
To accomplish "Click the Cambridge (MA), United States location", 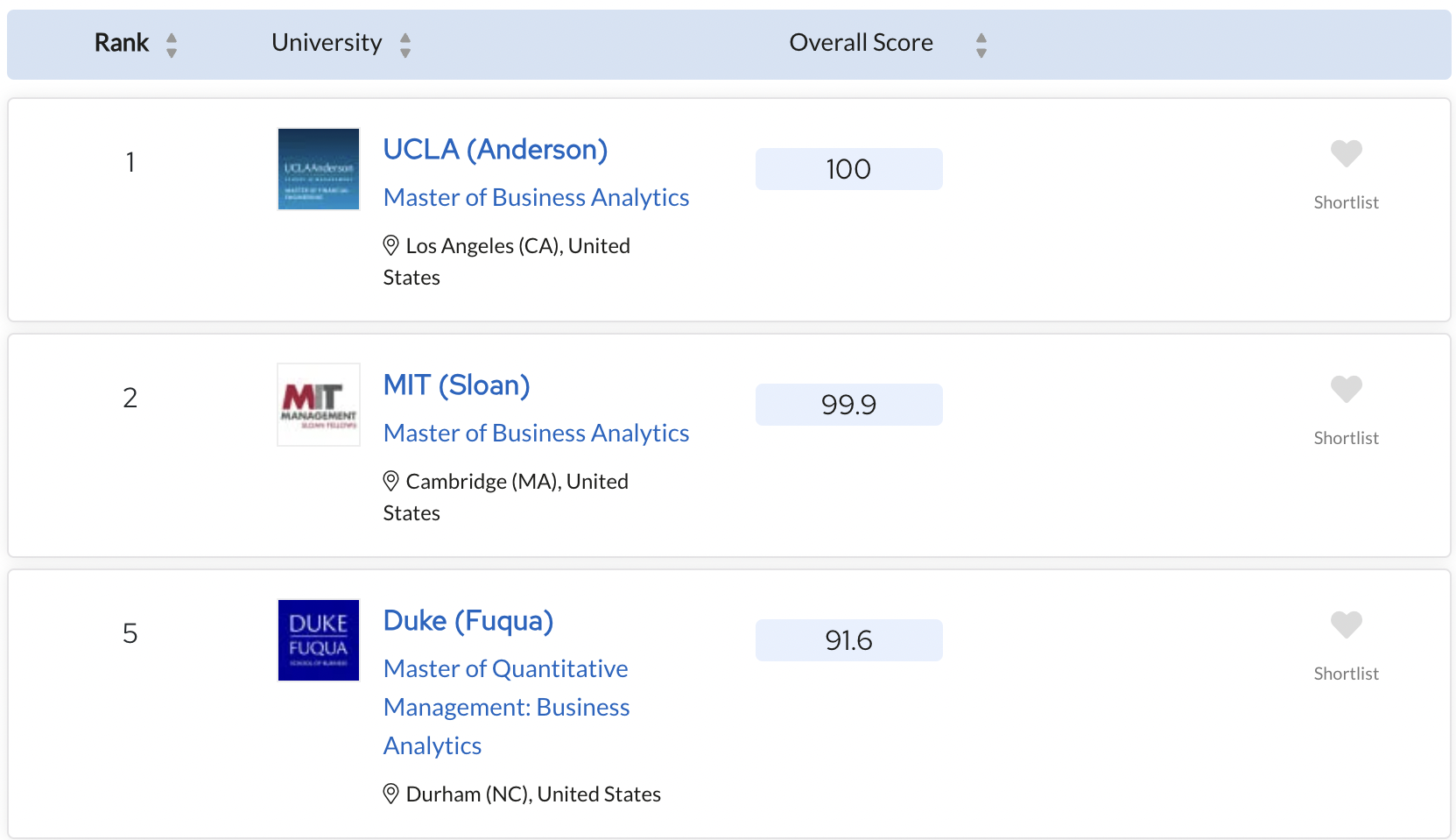I will pyautogui.click(x=506, y=498).
